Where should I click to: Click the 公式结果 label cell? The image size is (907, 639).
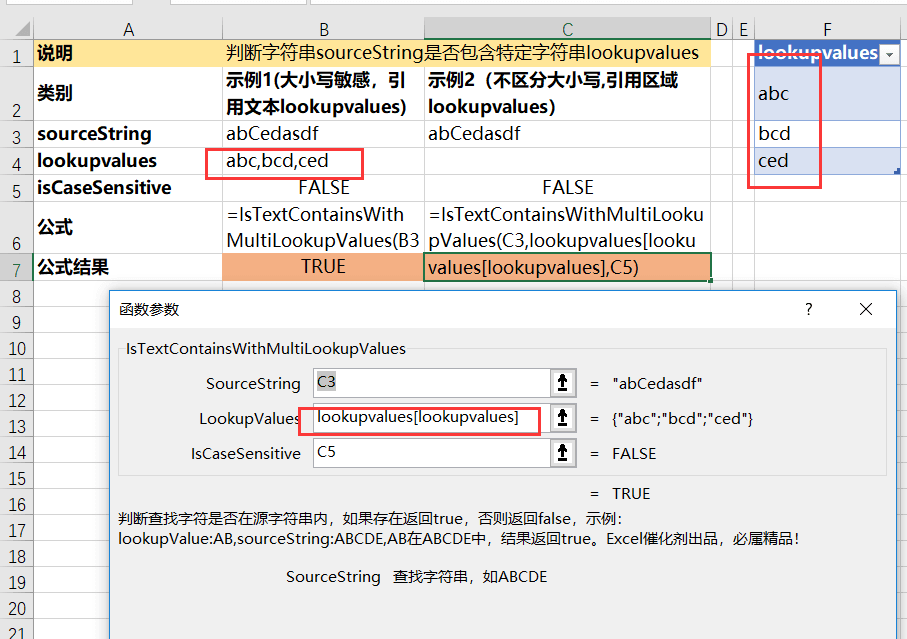pyautogui.click(x=128, y=267)
